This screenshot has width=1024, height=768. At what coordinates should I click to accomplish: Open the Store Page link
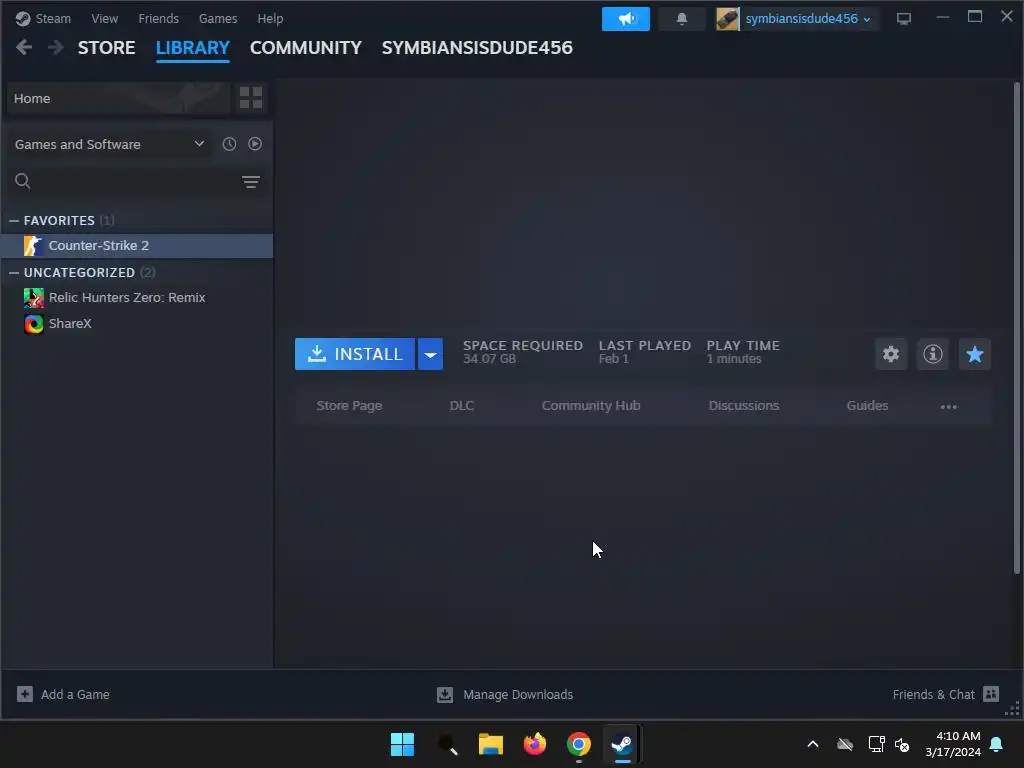pos(349,406)
